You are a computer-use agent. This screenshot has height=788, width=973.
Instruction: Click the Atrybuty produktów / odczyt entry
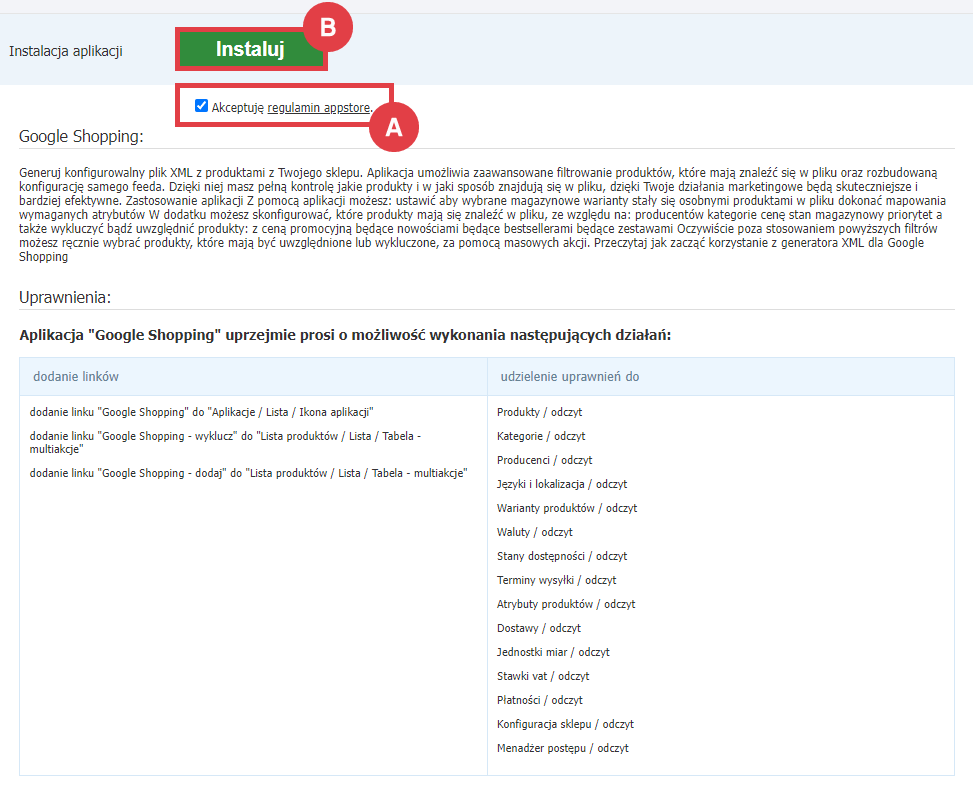tap(566, 604)
